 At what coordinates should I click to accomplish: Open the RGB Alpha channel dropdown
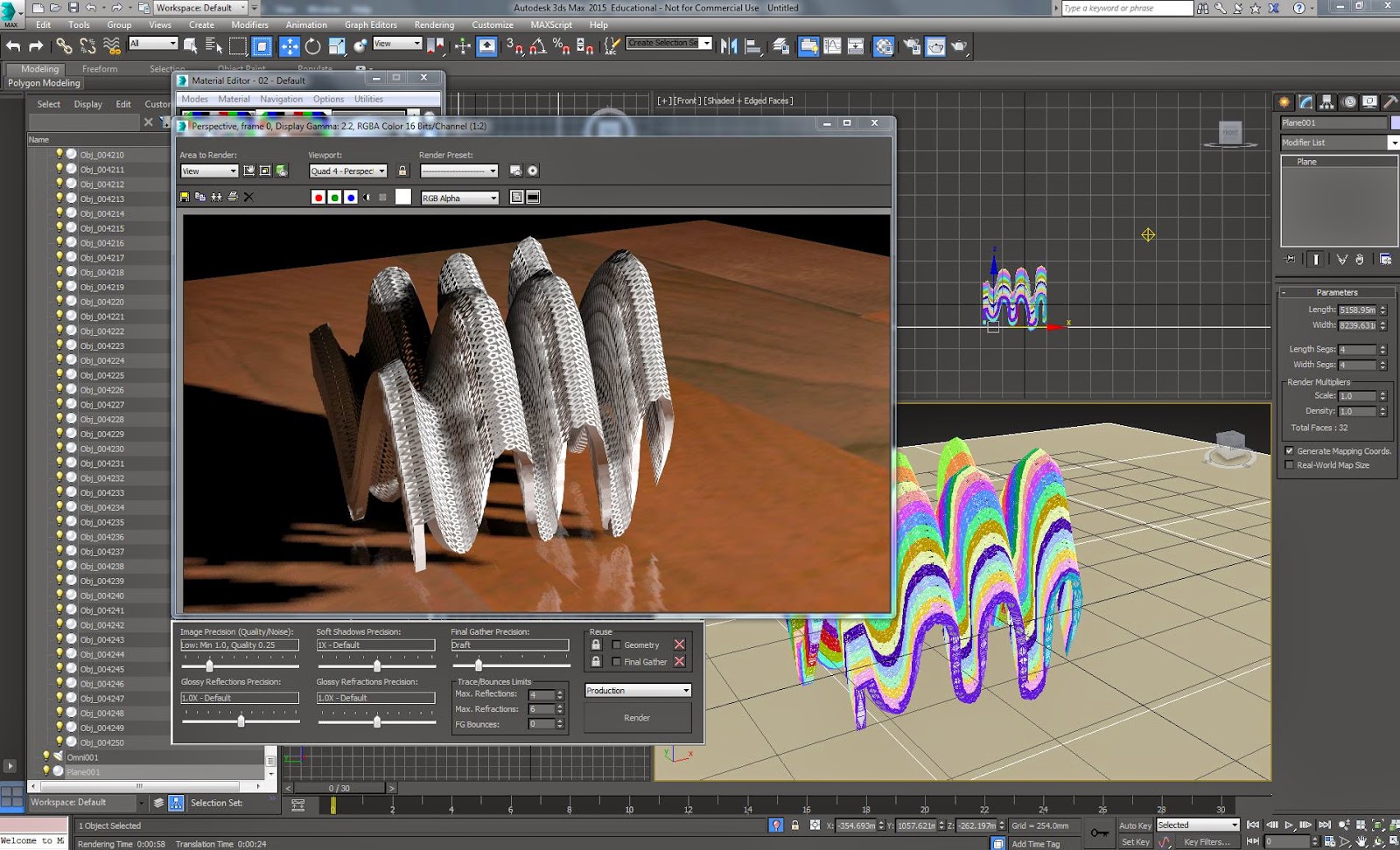[x=459, y=198]
